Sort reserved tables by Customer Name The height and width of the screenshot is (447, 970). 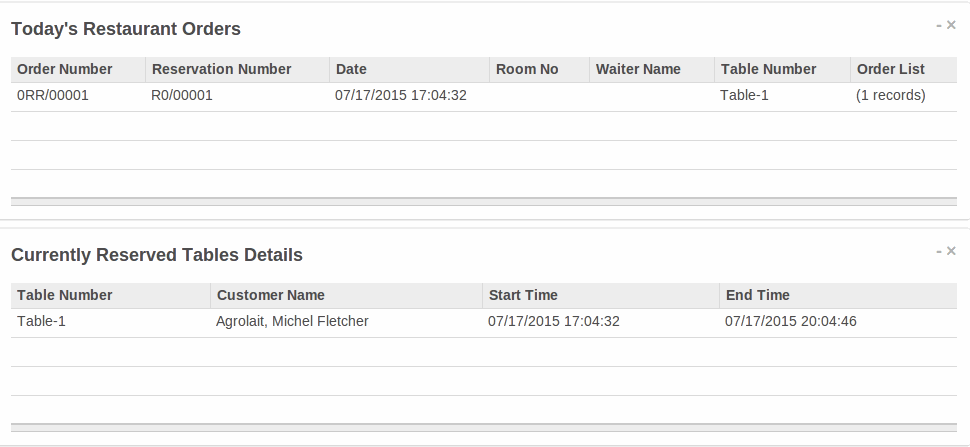271,295
